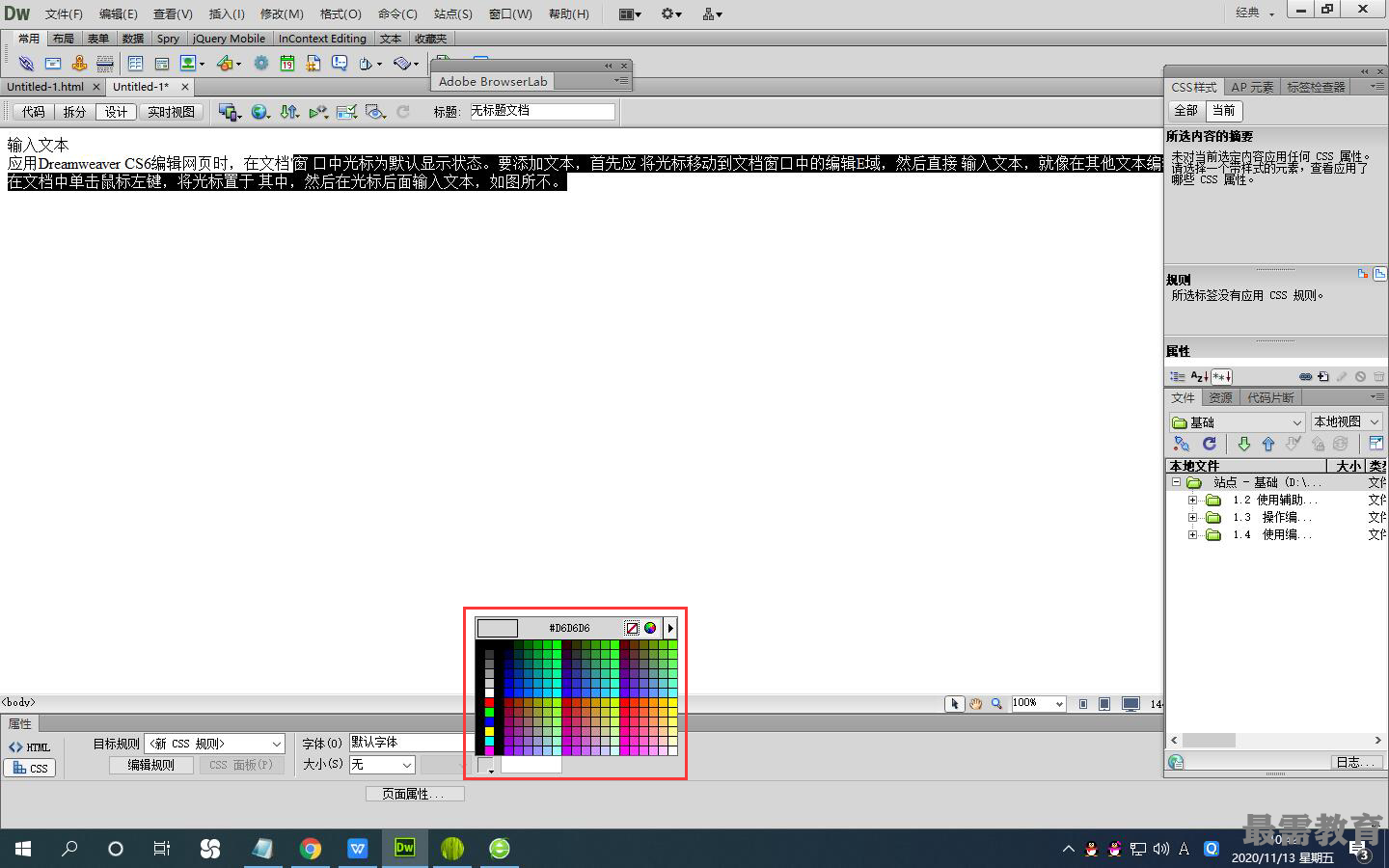Open the 本地视图 view dropdown

pyautogui.click(x=1347, y=421)
